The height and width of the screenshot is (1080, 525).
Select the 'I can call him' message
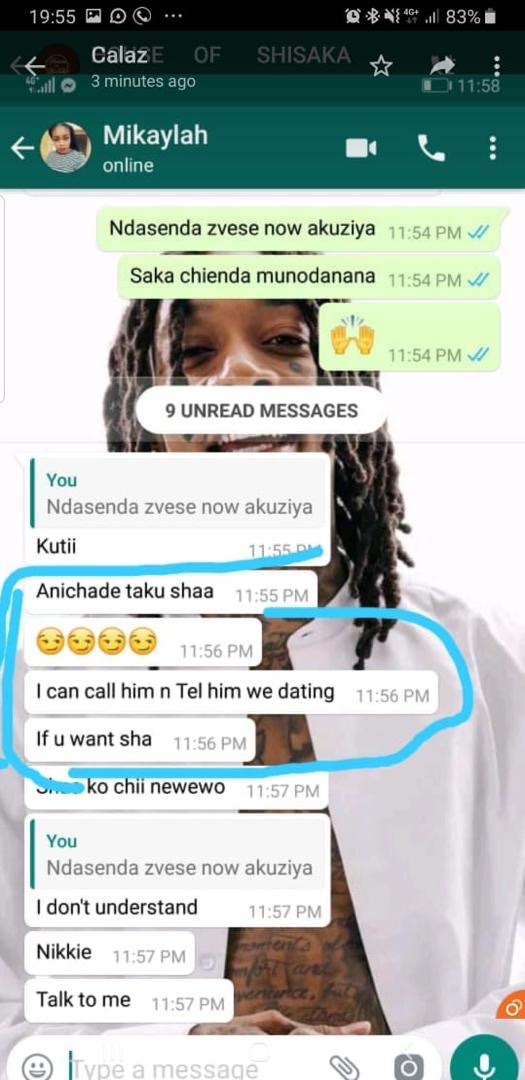click(x=231, y=692)
